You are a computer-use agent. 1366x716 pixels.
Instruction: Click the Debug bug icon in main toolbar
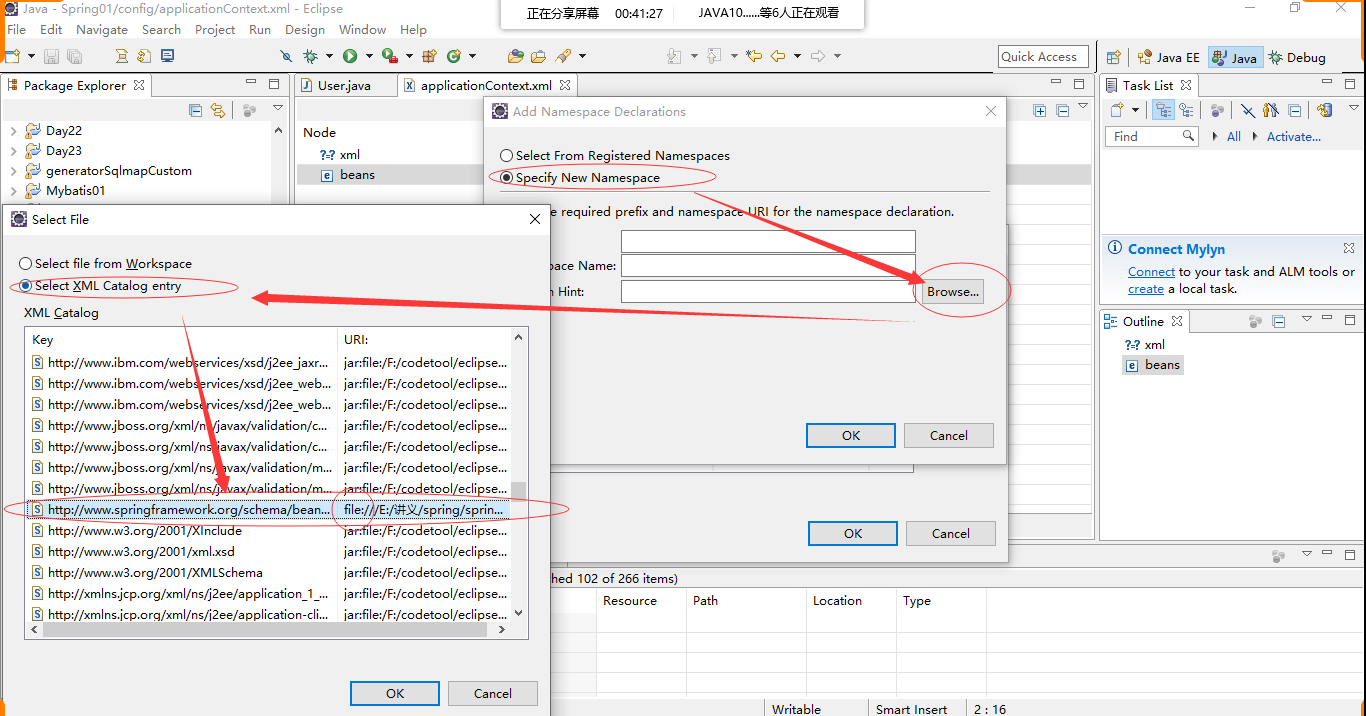pyautogui.click(x=310, y=57)
